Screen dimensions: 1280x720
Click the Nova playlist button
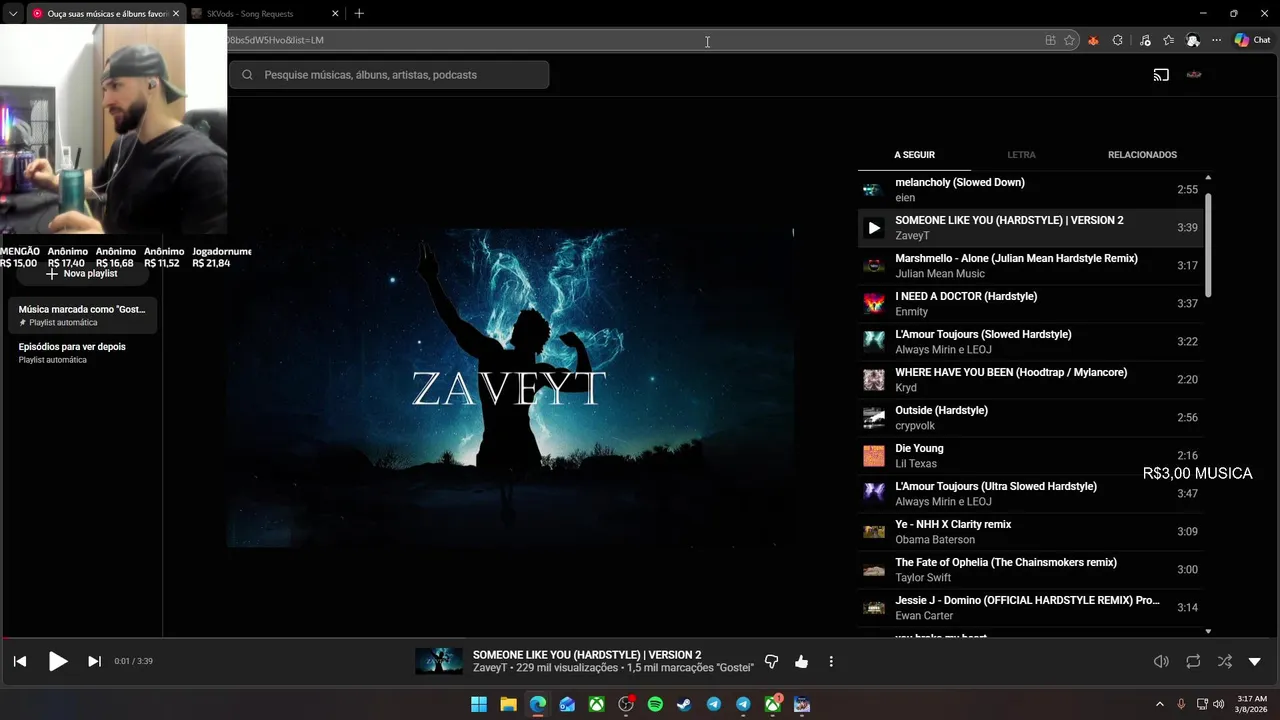82,274
